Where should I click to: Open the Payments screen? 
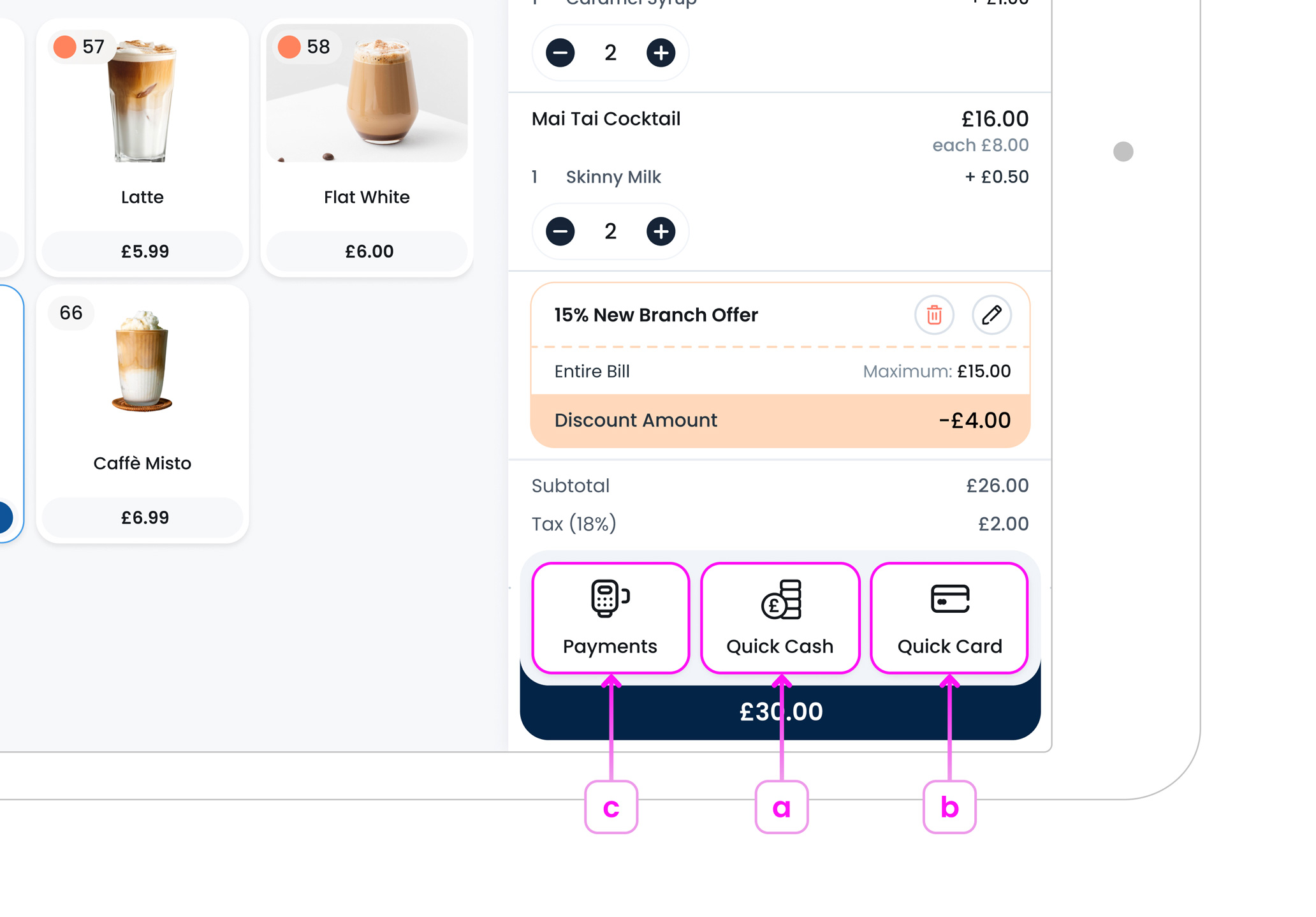pos(610,617)
